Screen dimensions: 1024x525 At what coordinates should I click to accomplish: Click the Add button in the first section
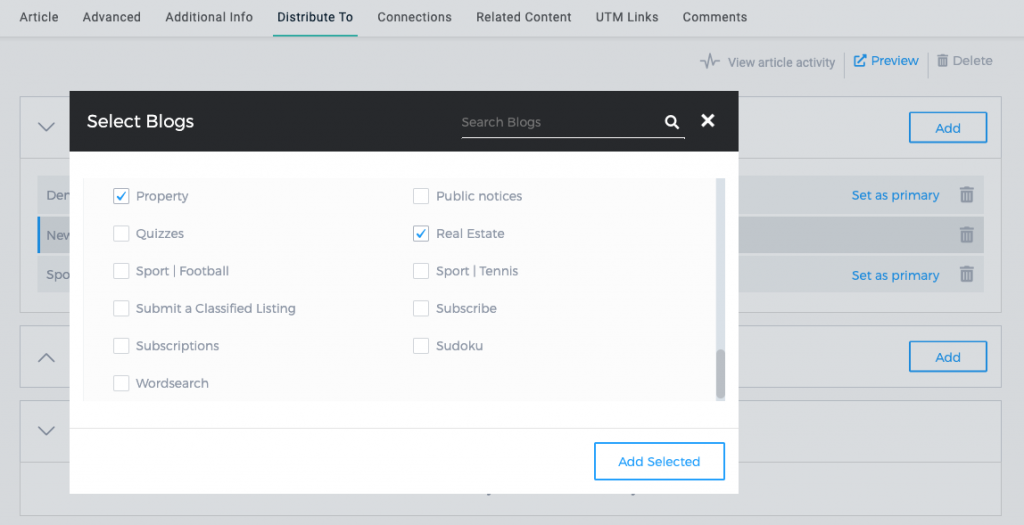tap(948, 127)
